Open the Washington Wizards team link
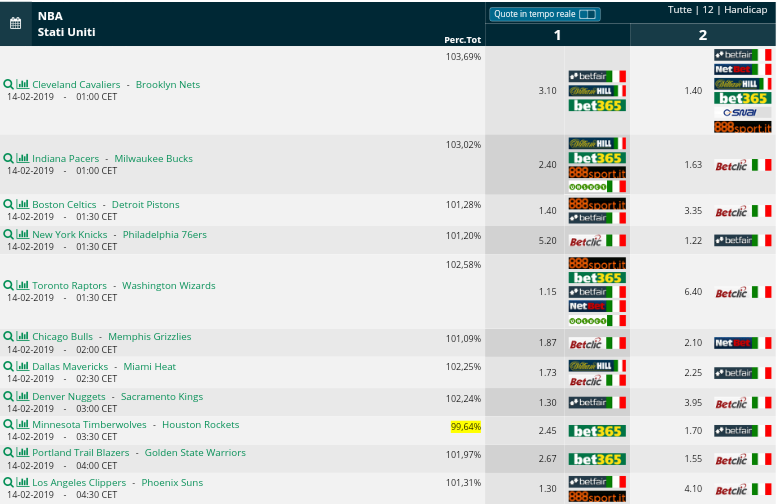 [x=169, y=285]
